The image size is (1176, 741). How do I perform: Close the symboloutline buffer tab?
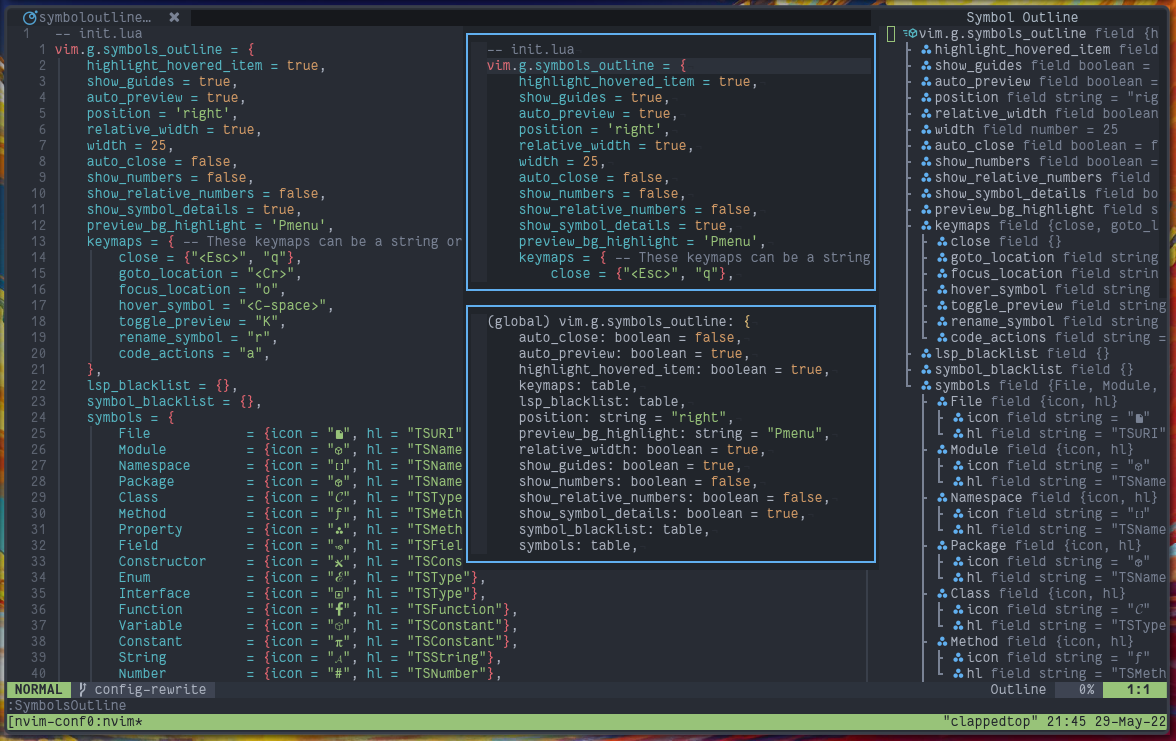174,16
